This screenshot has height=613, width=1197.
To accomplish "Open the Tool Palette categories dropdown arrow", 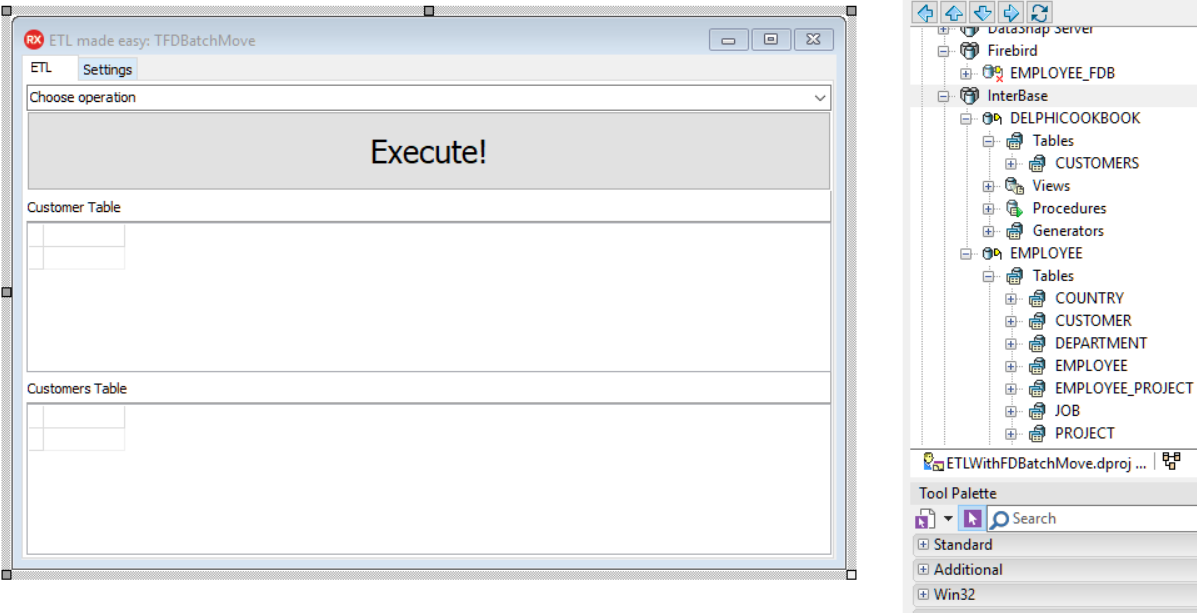I will (x=948, y=519).
